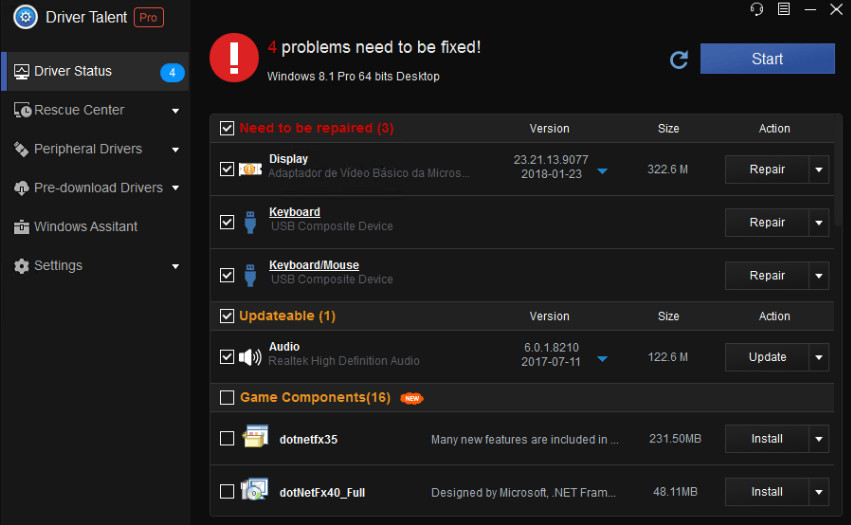Check the Game Components group checkbox

pyautogui.click(x=227, y=398)
